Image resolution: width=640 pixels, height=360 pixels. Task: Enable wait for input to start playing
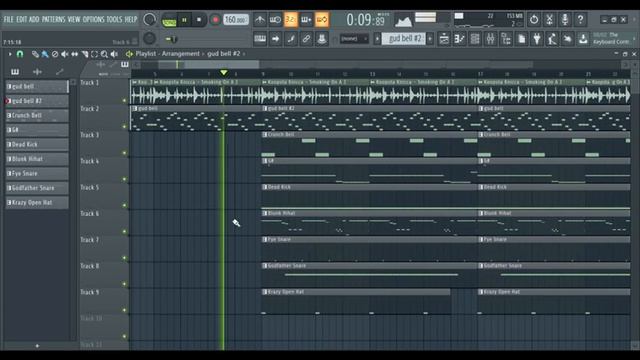coord(275,20)
